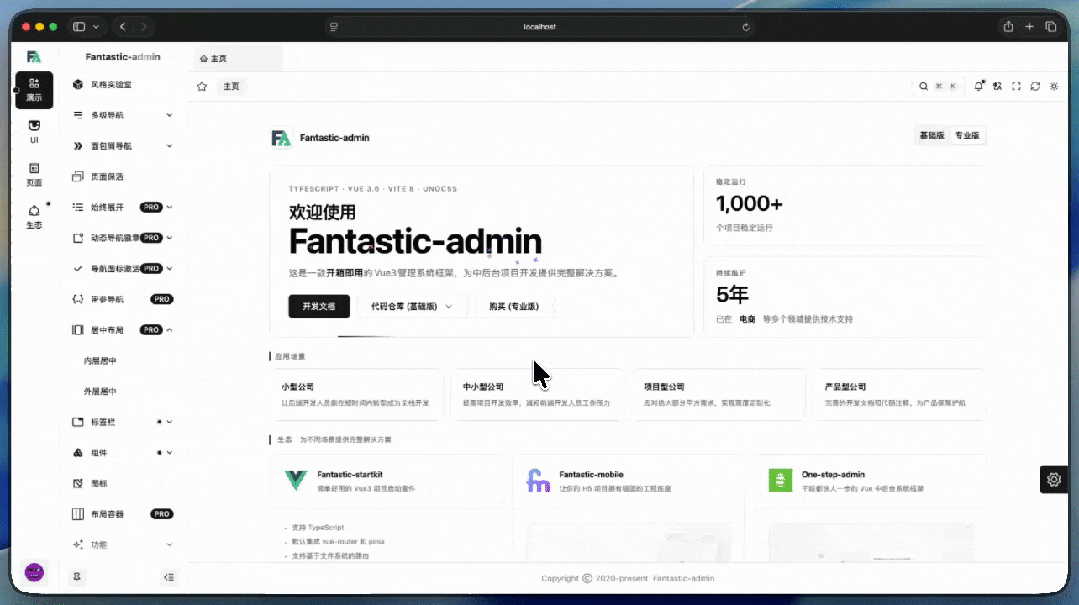
Task: Expand the 面包屑导航 submenu
Action: 122,146
